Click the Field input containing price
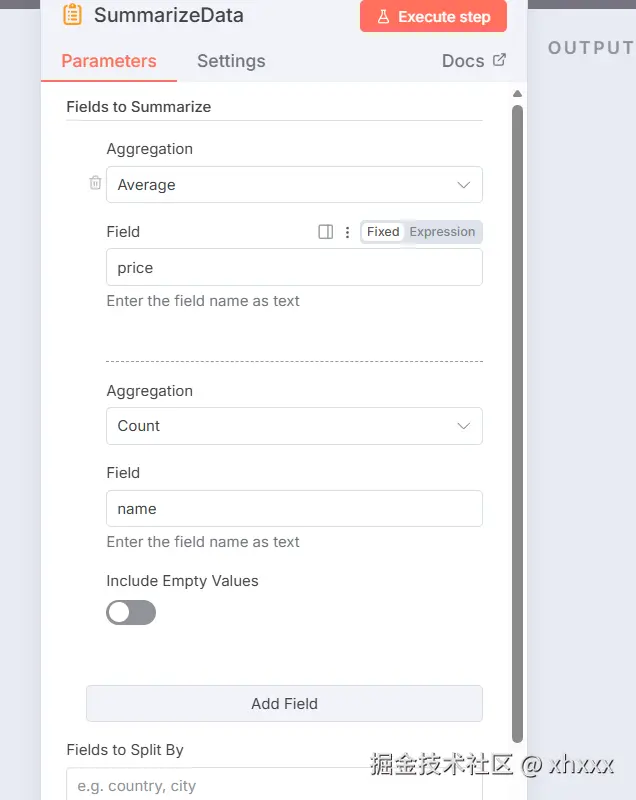 coord(294,268)
